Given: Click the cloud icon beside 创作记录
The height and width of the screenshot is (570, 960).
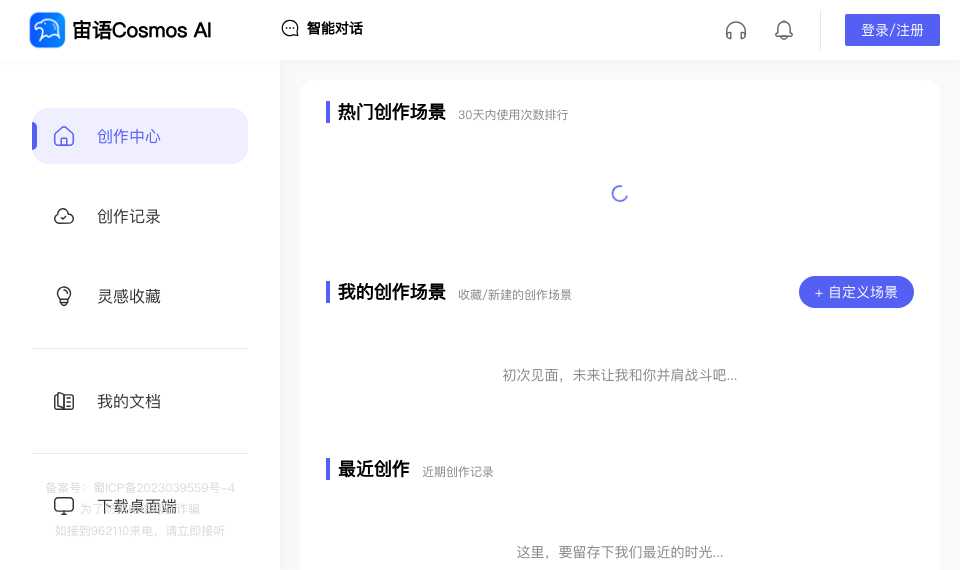Looking at the screenshot, I should click(64, 216).
